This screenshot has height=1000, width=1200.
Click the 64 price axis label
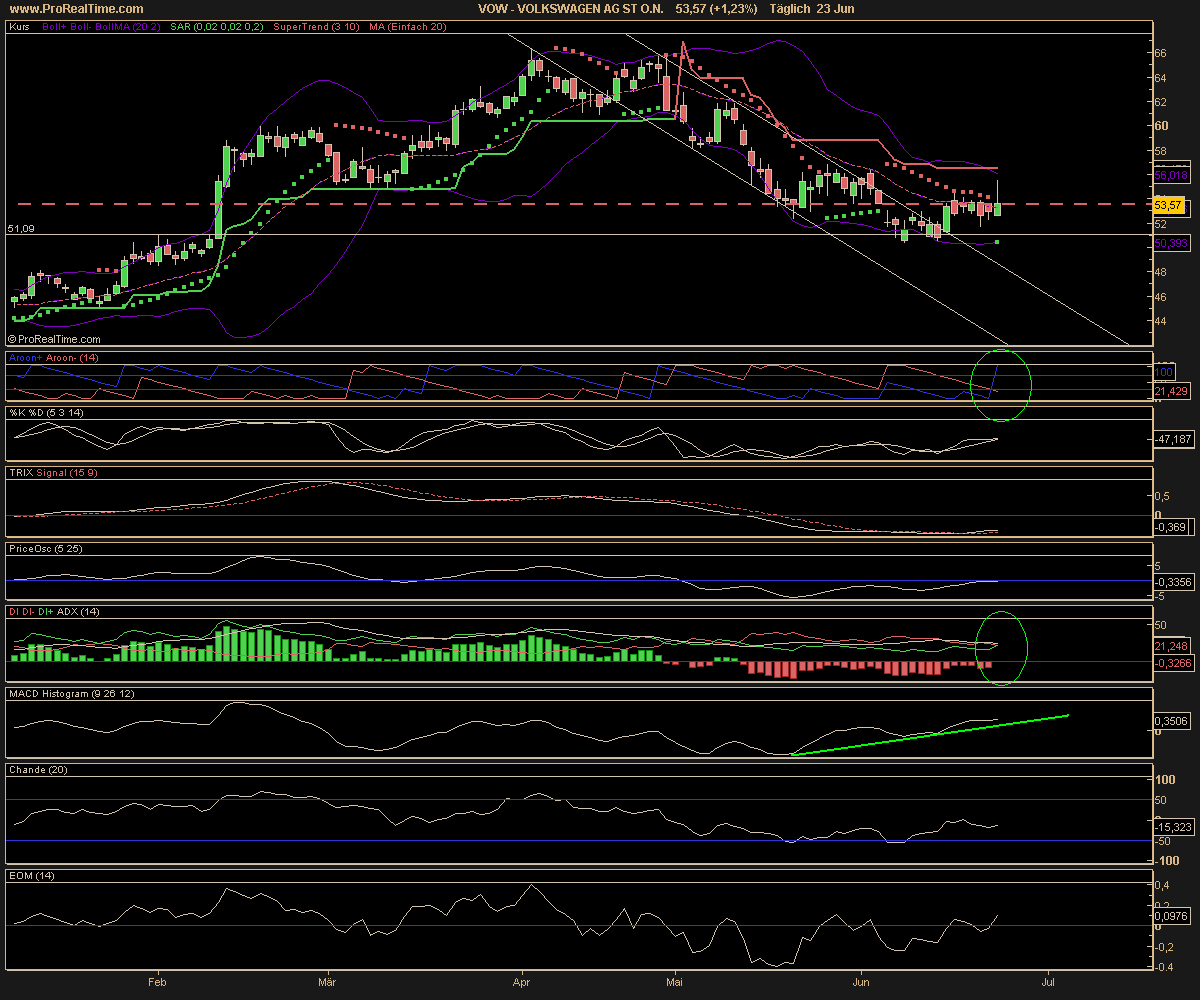coord(1161,78)
